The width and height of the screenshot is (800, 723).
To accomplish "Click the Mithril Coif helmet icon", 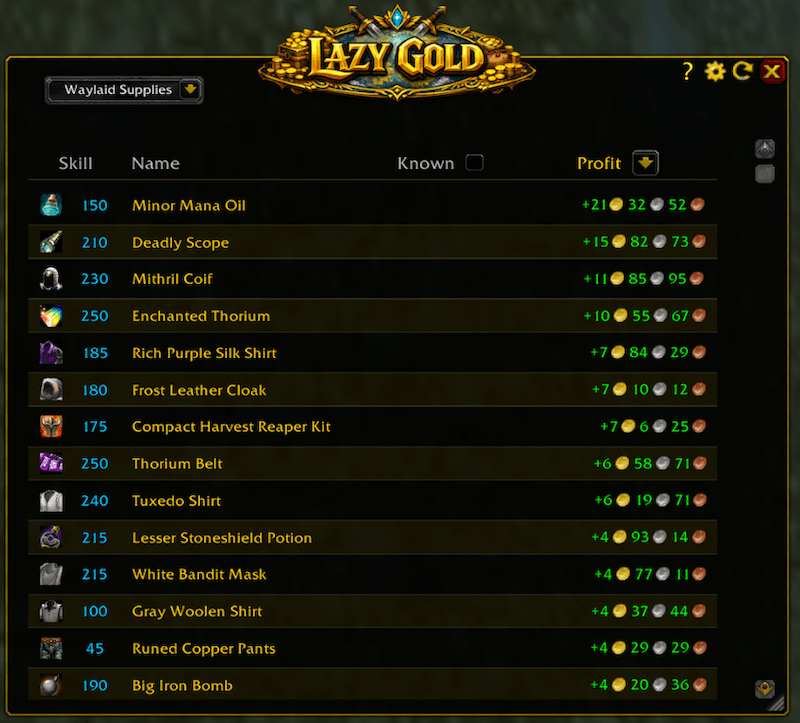I will (51, 279).
